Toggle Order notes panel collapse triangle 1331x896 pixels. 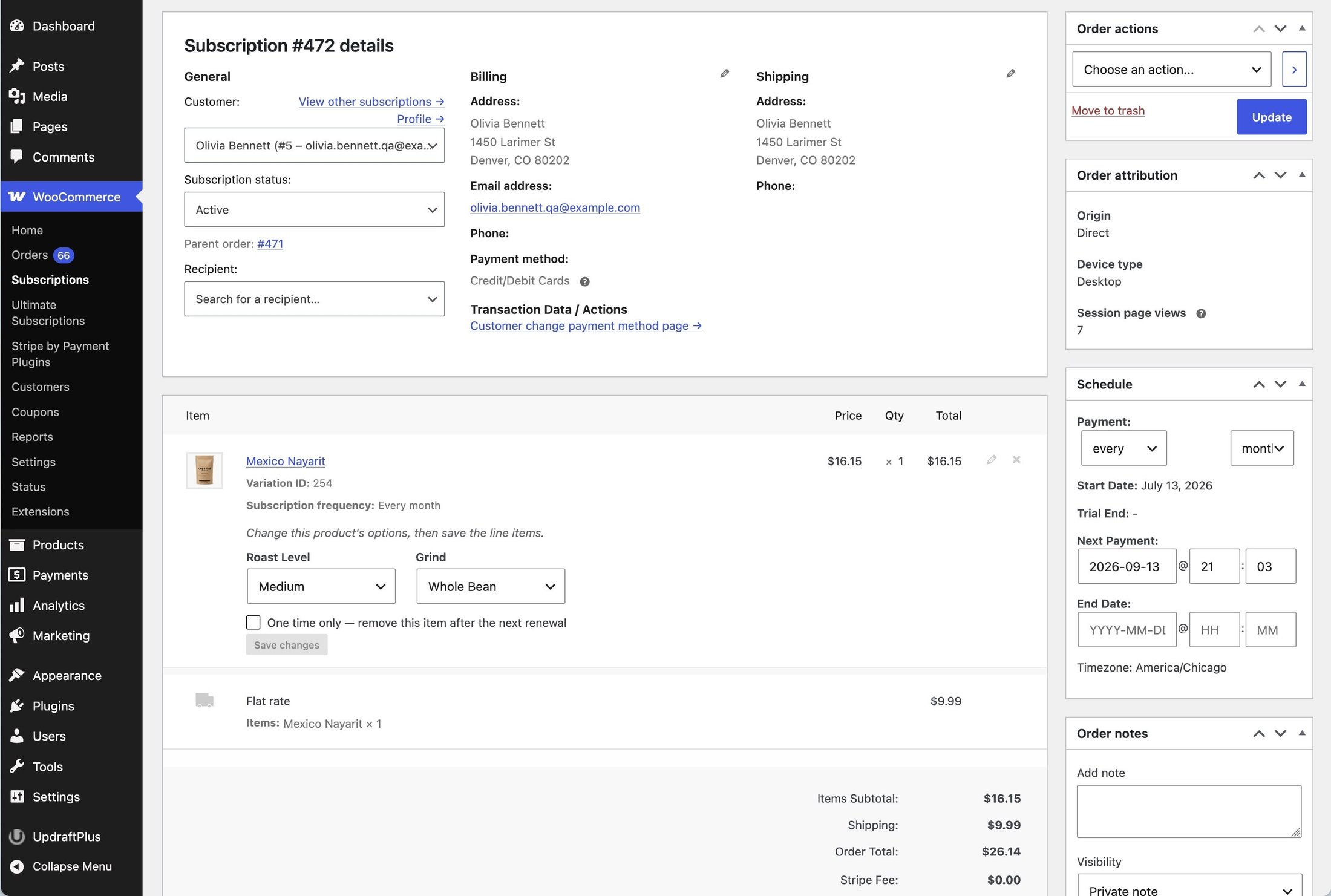1302,733
